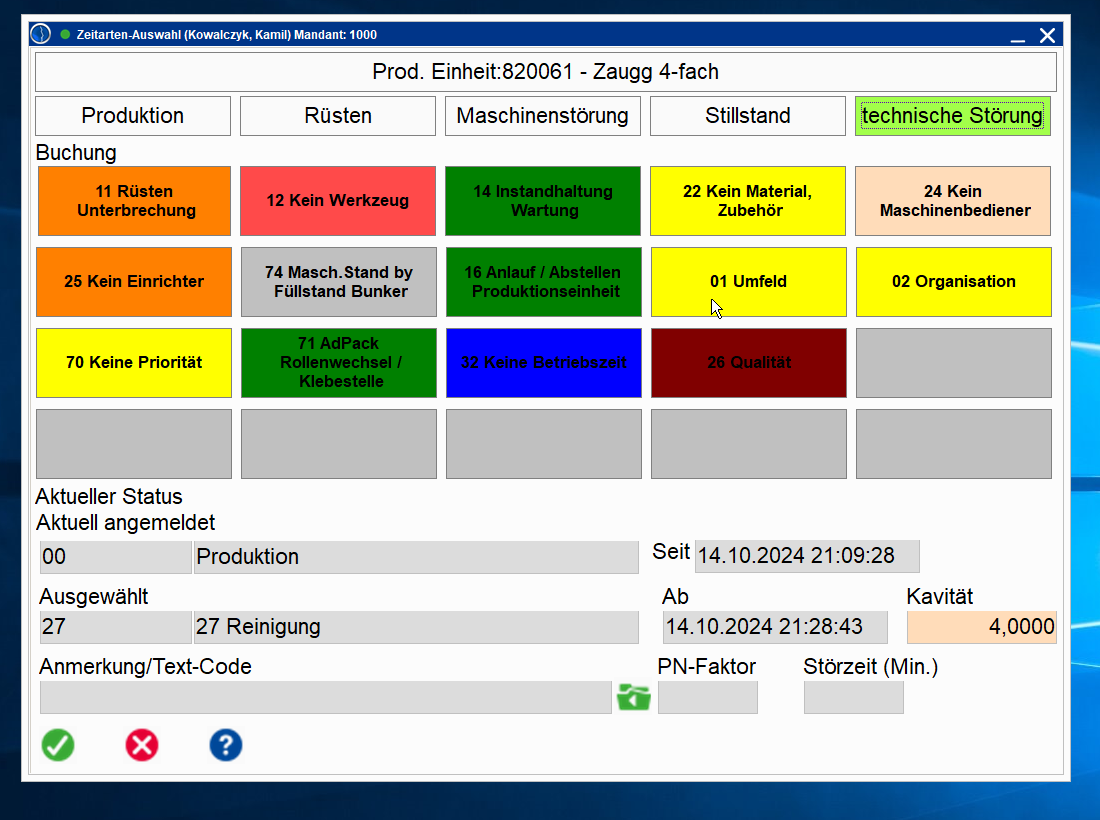Image resolution: width=1100 pixels, height=820 pixels.
Task: Book 11 Rüsten Unterbrechung
Action: [134, 201]
